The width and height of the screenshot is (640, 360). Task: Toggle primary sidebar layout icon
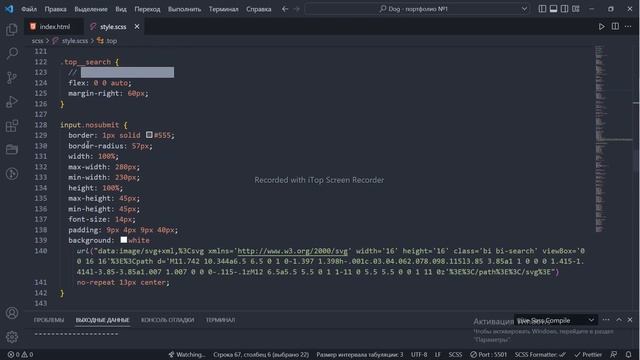click(542, 9)
